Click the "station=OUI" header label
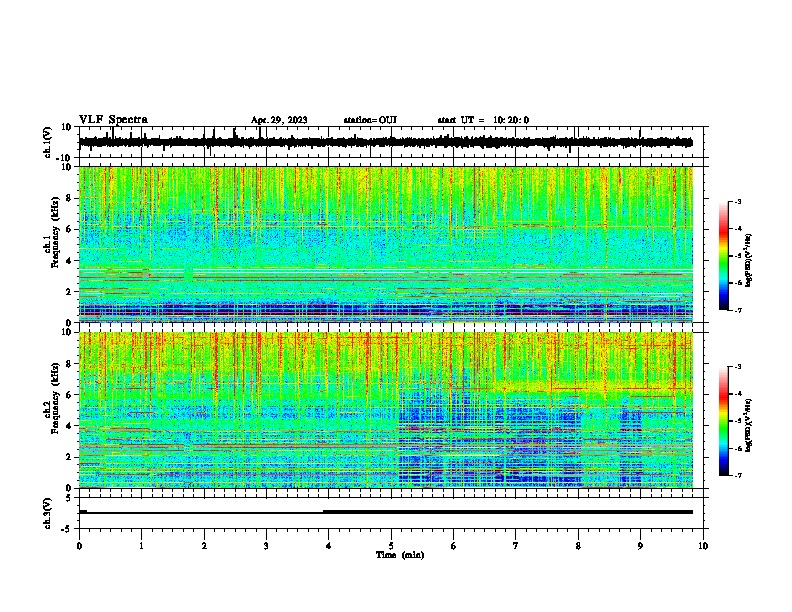This screenshot has width=792, height=612. 370,120
